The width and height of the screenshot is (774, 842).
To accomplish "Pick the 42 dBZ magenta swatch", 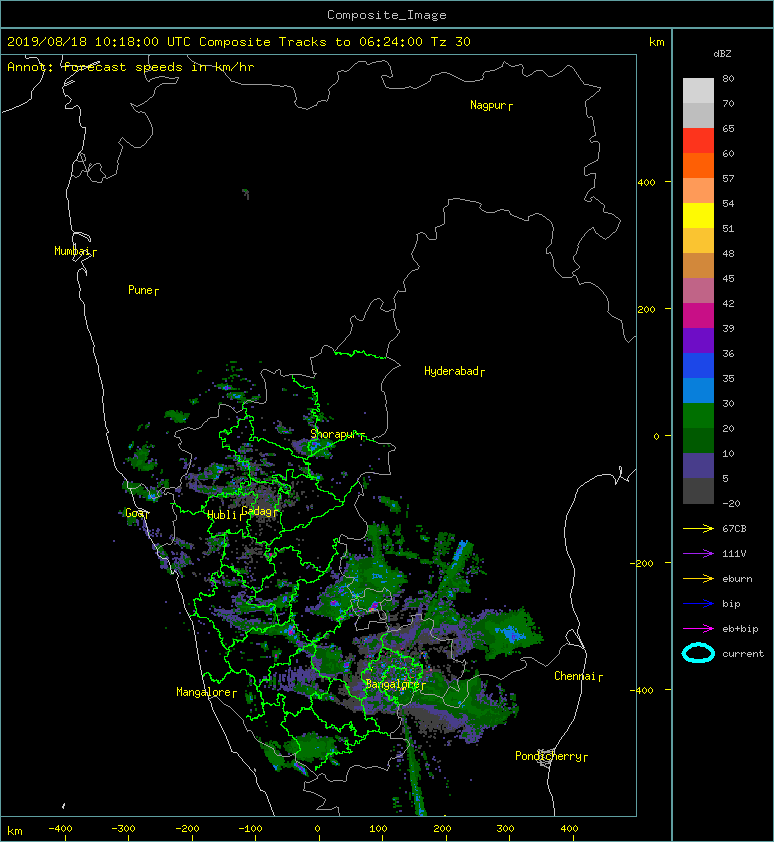I will point(698,315).
